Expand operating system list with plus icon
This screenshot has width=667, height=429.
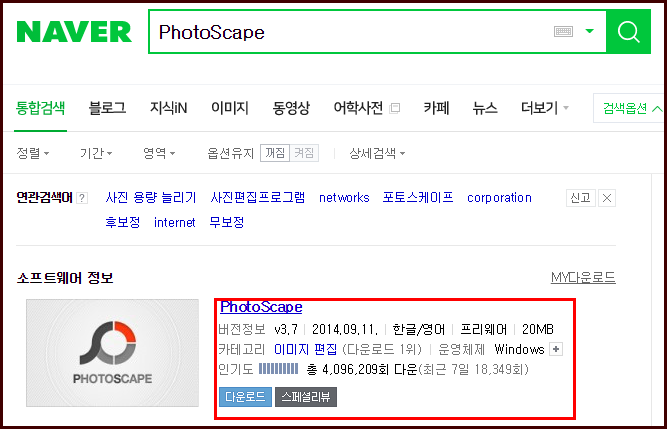pyautogui.click(x=556, y=349)
